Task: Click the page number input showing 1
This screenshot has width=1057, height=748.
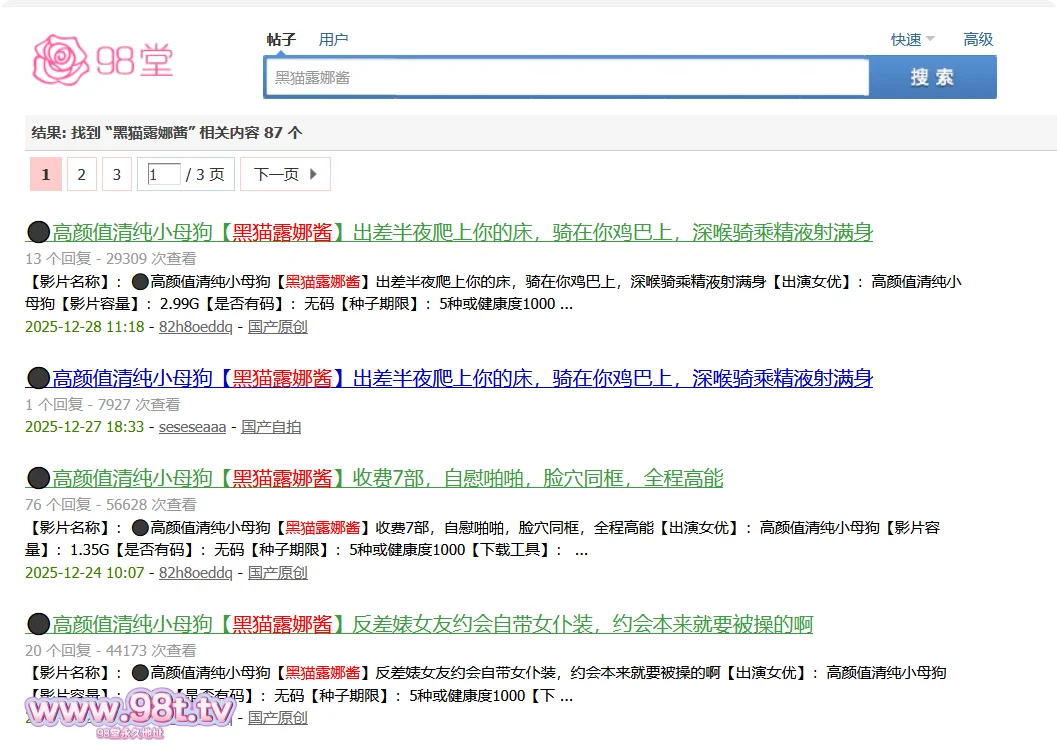Action: tap(163, 173)
